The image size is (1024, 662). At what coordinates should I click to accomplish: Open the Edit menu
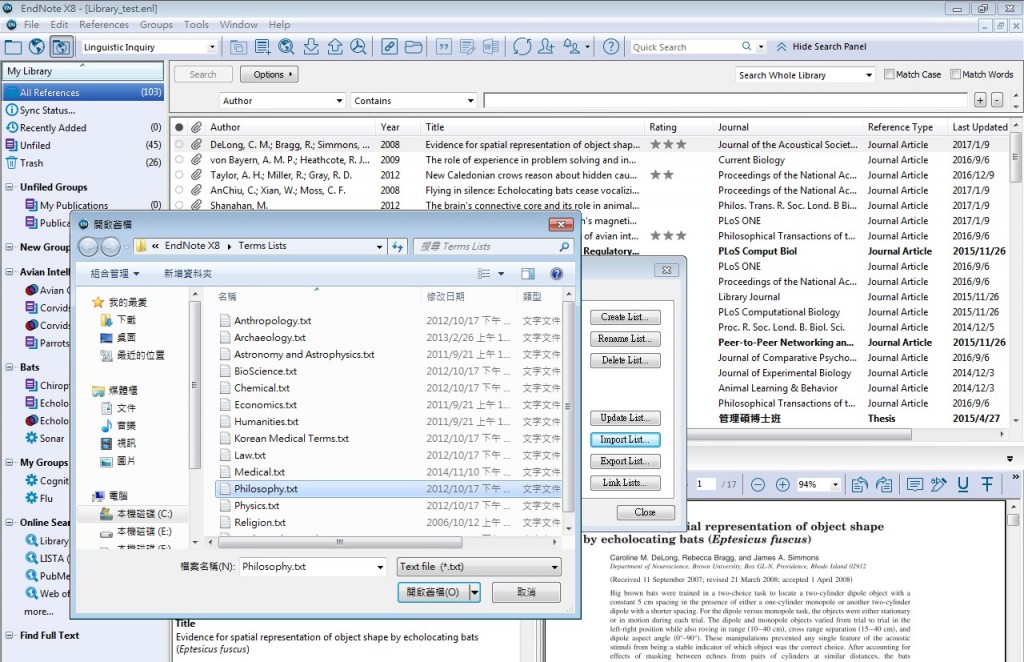(59, 25)
